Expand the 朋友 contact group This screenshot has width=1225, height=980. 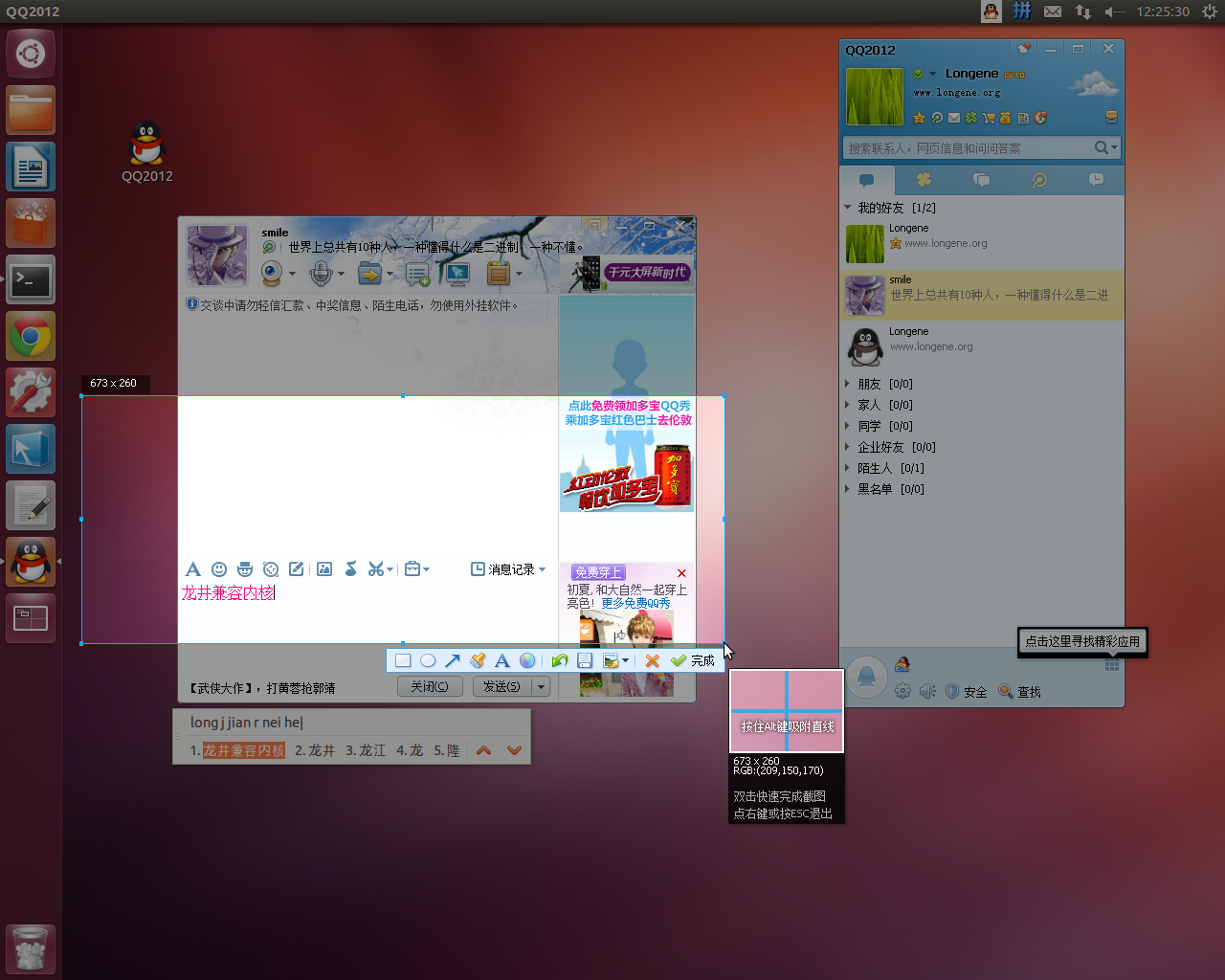[x=848, y=384]
